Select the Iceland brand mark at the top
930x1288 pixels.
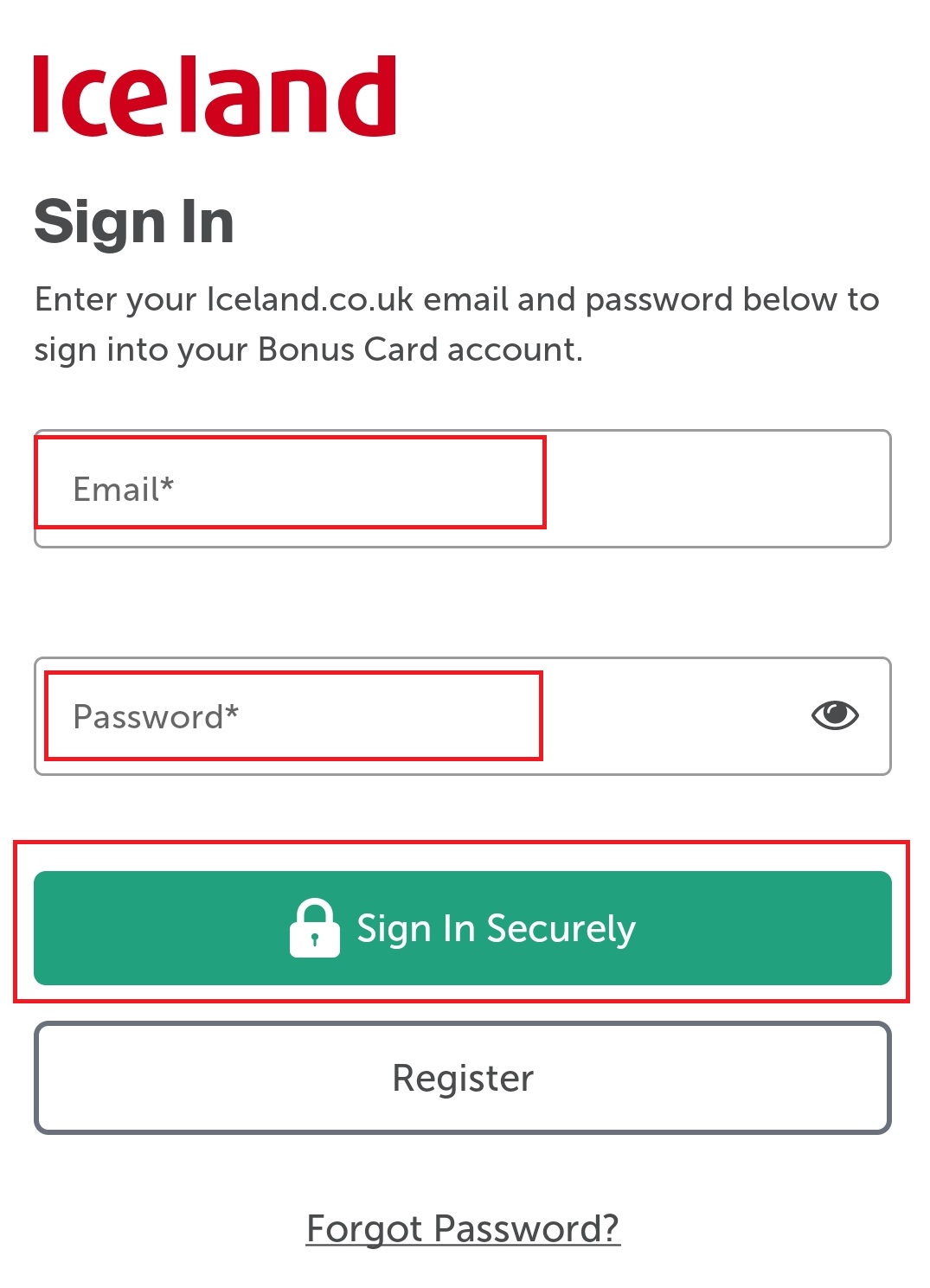click(x=214, y=95)
